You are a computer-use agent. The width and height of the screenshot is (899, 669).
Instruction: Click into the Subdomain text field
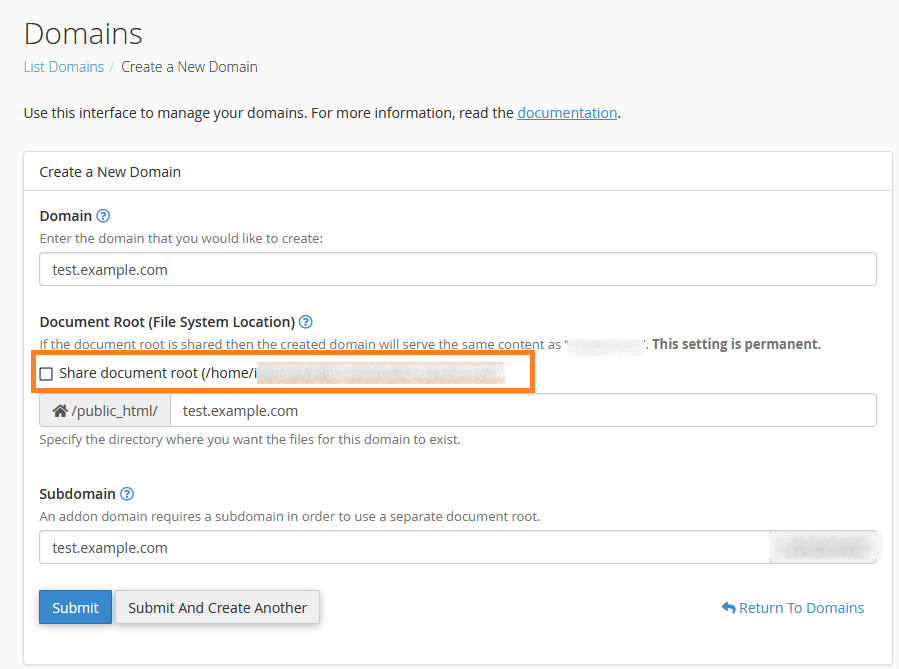[x=400, y=548]
